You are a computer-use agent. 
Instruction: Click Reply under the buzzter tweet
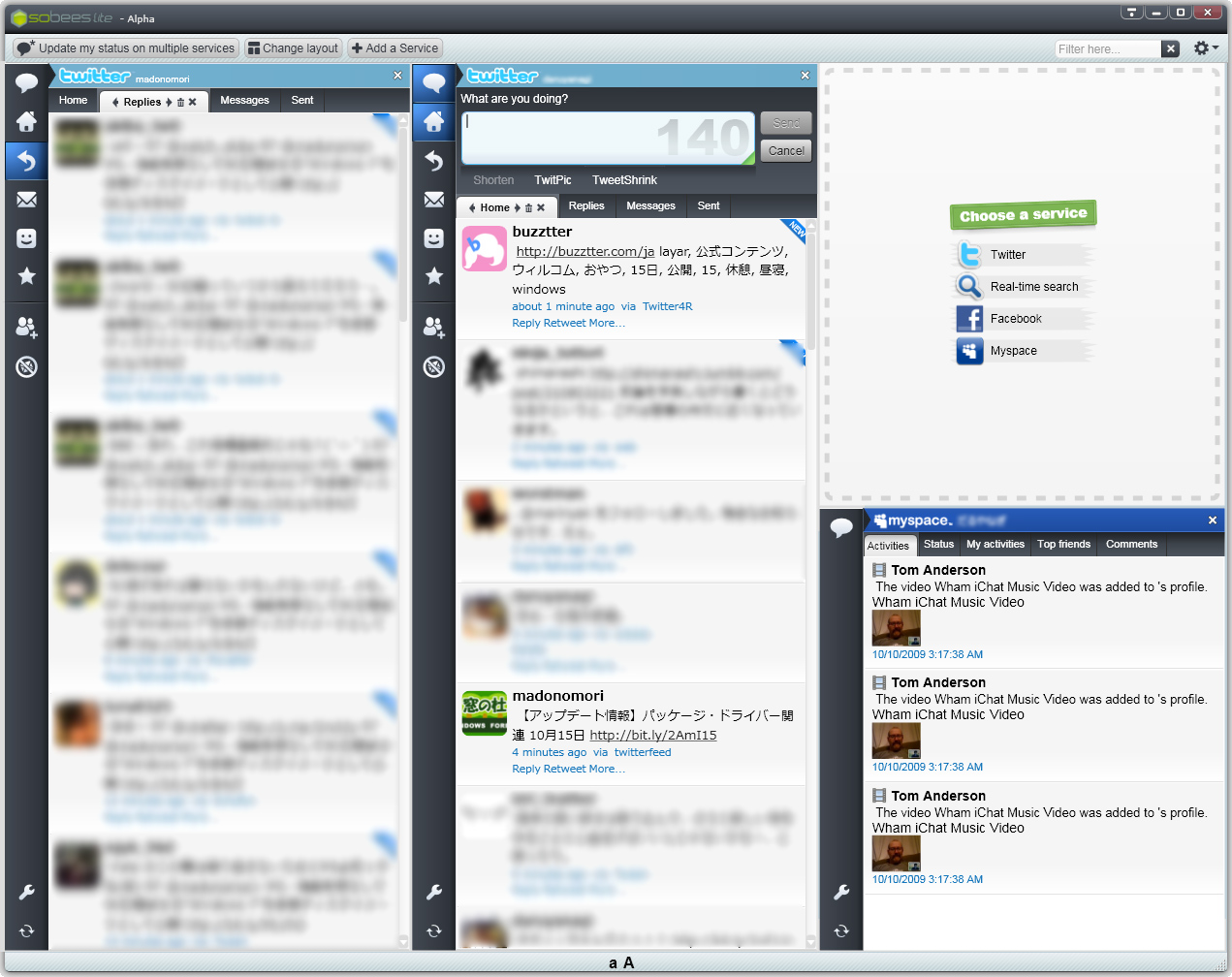(x=525, y=323)
